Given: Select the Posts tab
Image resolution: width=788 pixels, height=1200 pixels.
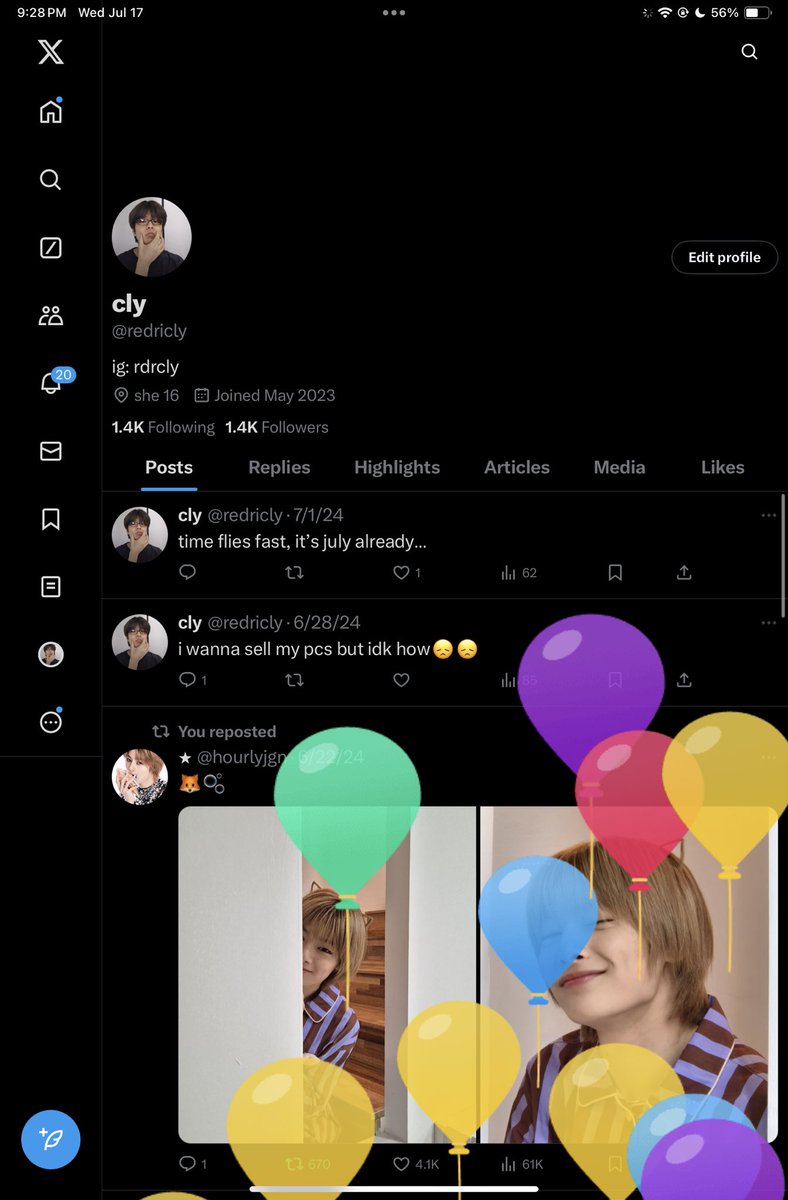Looking at the screenshot, I should (169, 467).
